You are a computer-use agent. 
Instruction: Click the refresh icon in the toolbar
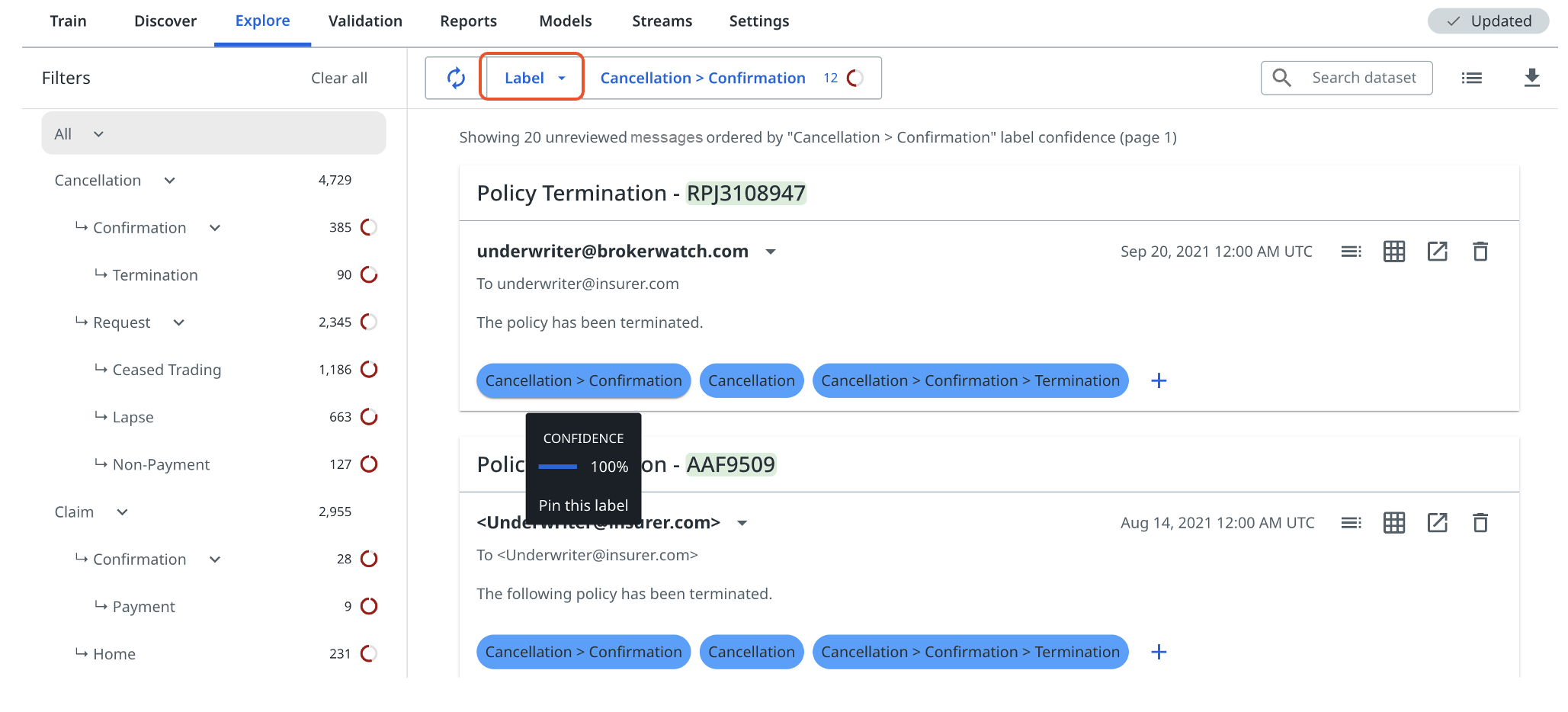coord(456,77)
